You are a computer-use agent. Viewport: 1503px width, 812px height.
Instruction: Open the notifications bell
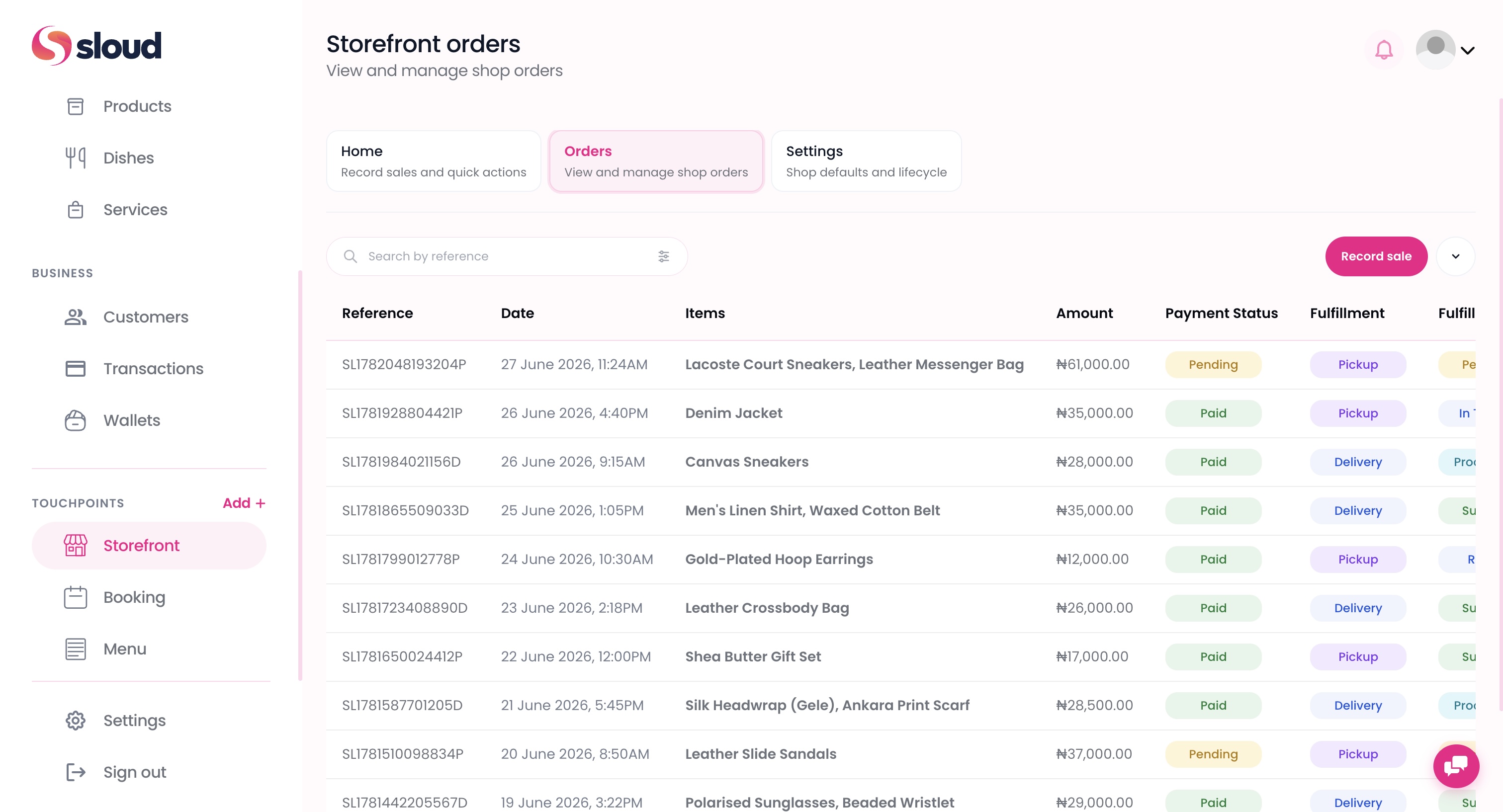point(1383,50)
